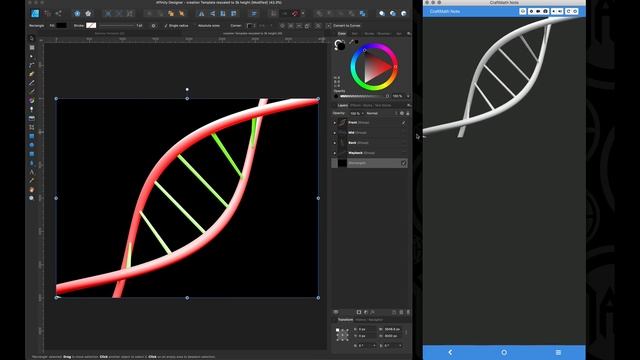Select the Corner tool
This screenshot has width=640, height=360.
[x=31, y=65]
